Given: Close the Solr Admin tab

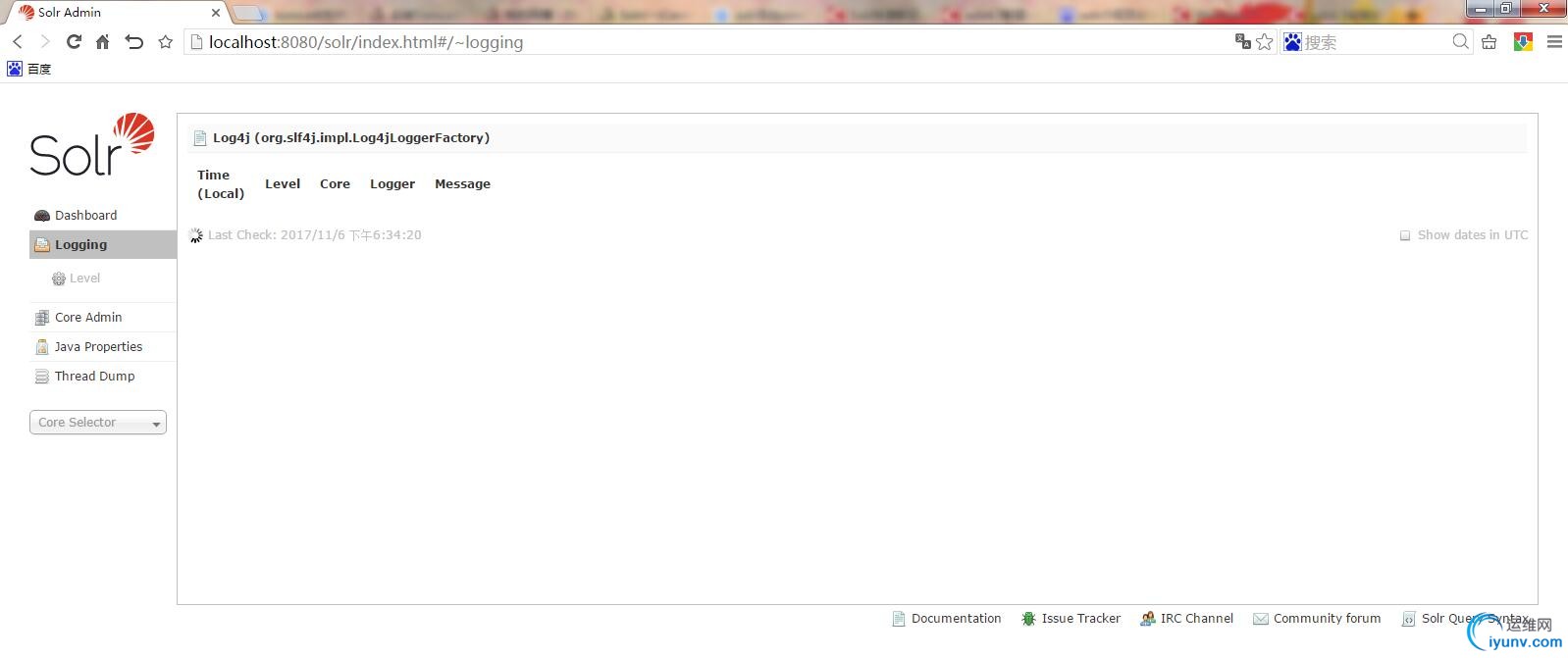Looking at the screenshot, I should [x=216, y=13].
